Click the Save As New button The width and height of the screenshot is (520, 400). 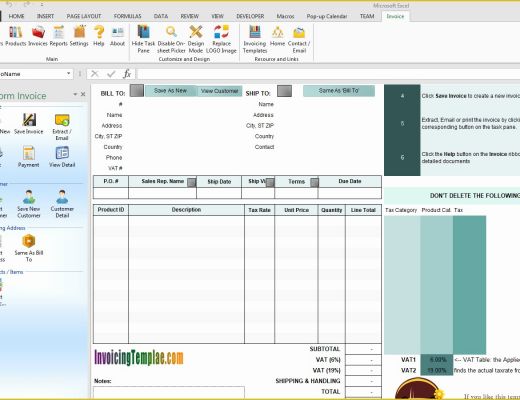170,91
